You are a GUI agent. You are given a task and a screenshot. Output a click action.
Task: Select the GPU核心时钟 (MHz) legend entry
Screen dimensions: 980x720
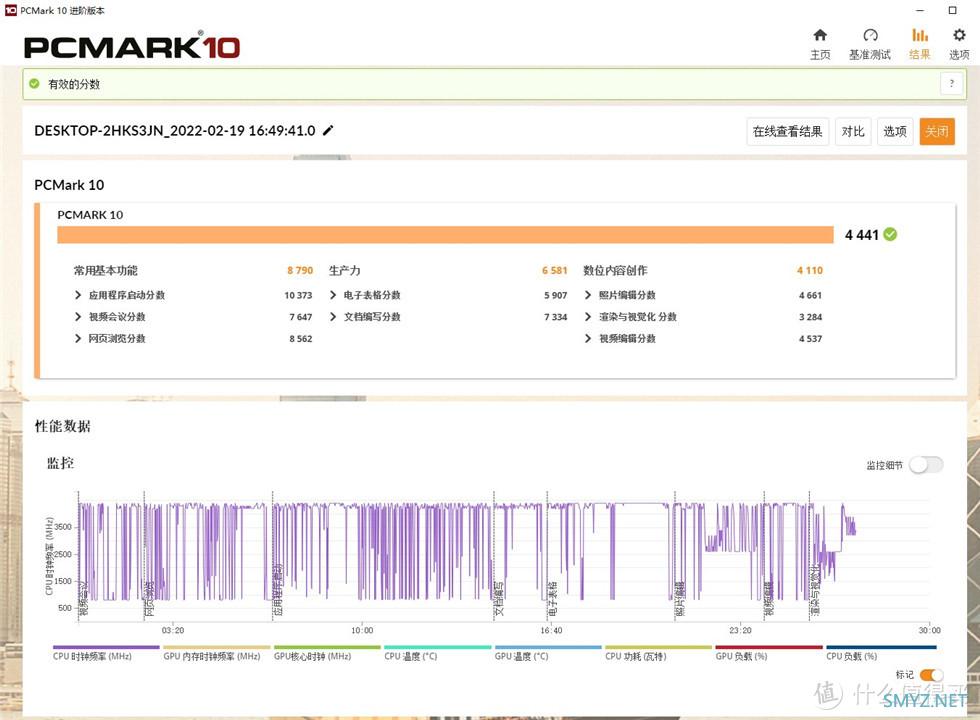pyautogui.click(x=327, y=653)
